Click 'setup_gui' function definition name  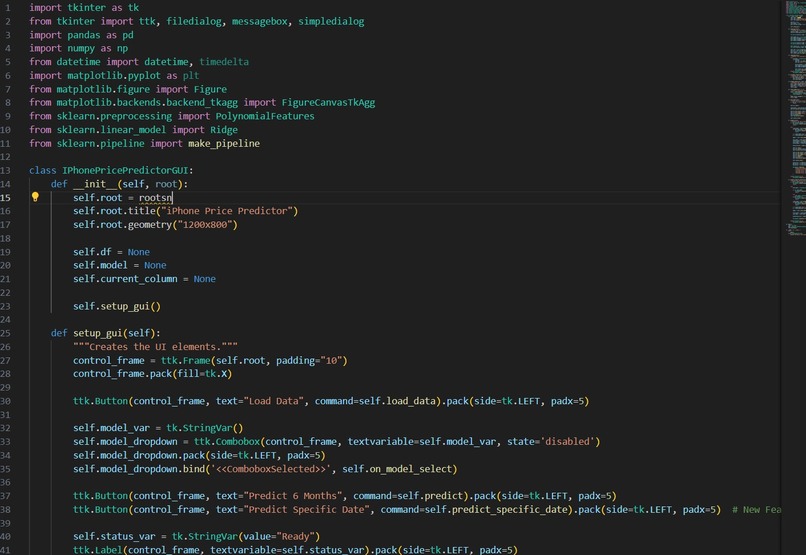point(98,333)
